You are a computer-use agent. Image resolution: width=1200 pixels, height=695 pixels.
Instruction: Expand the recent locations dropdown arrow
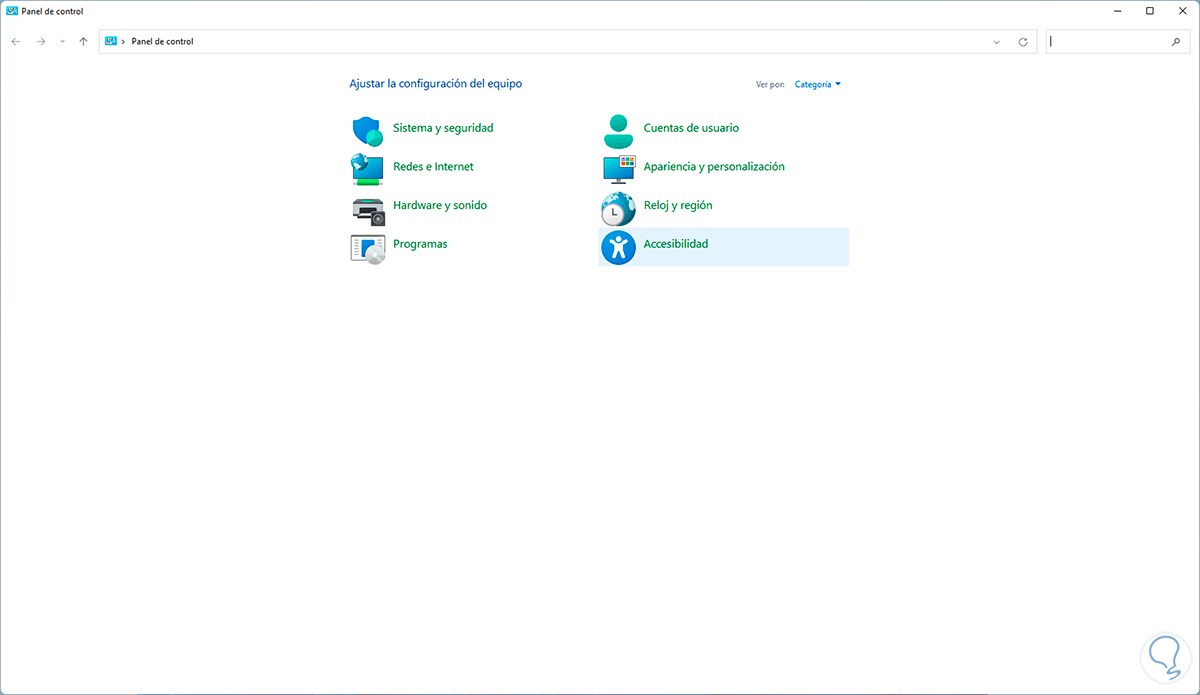click(x=62, y=42)
